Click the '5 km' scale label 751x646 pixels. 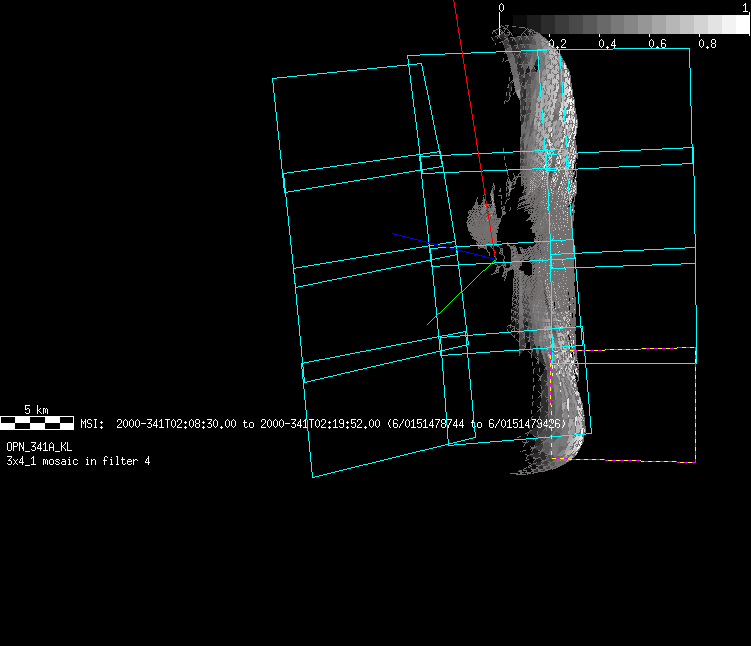(x=36, y=410)
